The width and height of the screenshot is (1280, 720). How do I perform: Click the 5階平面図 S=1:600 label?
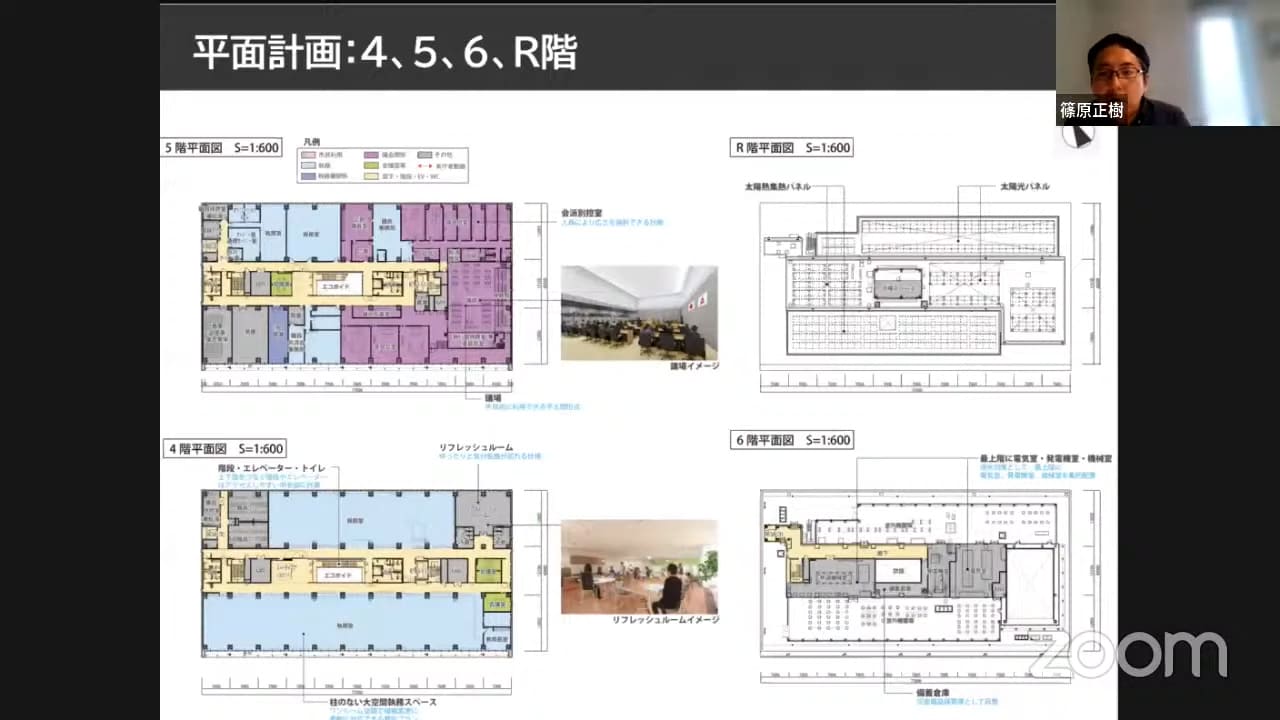tap(222, 147)
